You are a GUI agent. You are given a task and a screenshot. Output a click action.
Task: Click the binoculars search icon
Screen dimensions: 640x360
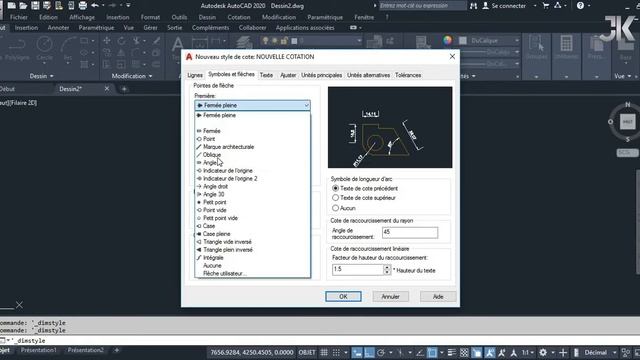click(473, 6)
